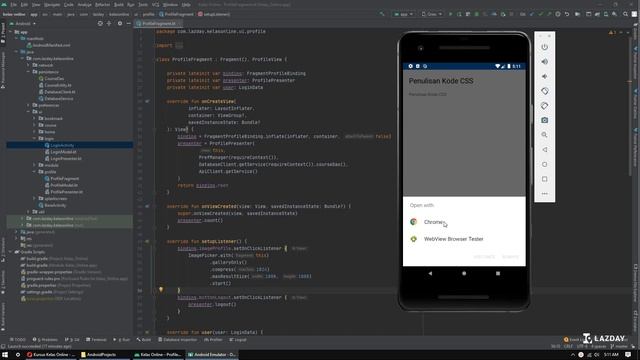The height and width of the screenshot is (360, 640).
Task: Open Project panel settings gear
Action: (120, 24)
